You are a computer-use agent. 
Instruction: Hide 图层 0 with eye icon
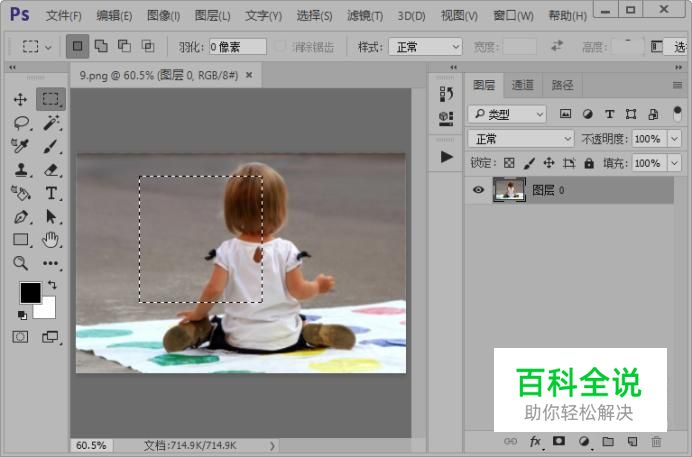coord(478,190)
